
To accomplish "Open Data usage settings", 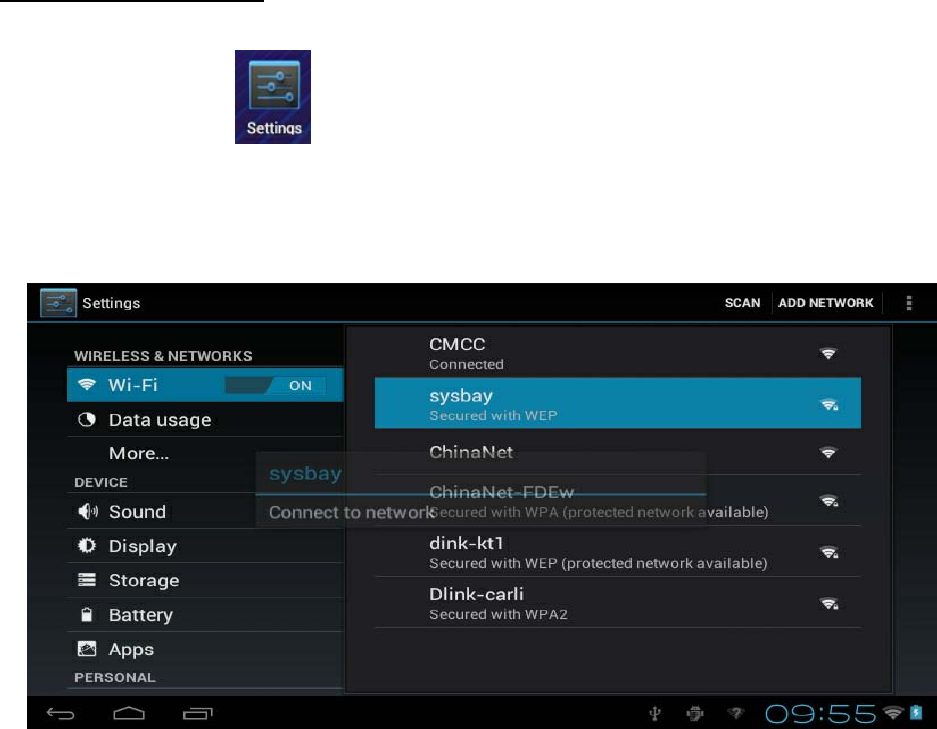I will pos(205,419).
